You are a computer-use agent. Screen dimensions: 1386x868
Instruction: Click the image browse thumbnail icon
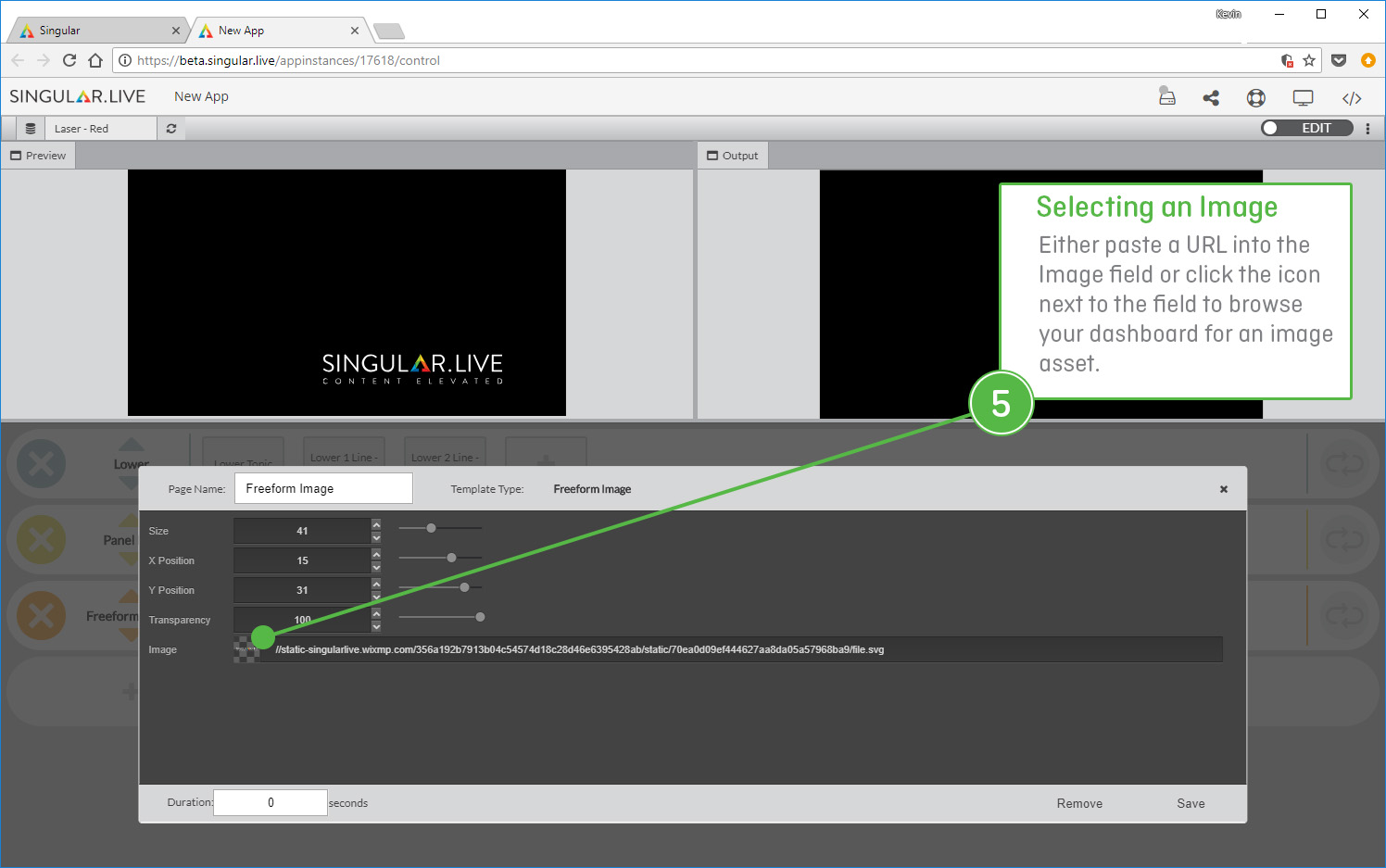pos(246,649)
